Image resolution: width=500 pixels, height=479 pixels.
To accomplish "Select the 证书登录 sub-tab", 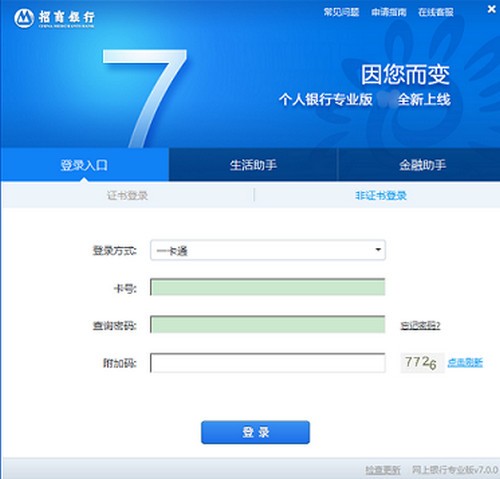I will click(x=127, y=195).
